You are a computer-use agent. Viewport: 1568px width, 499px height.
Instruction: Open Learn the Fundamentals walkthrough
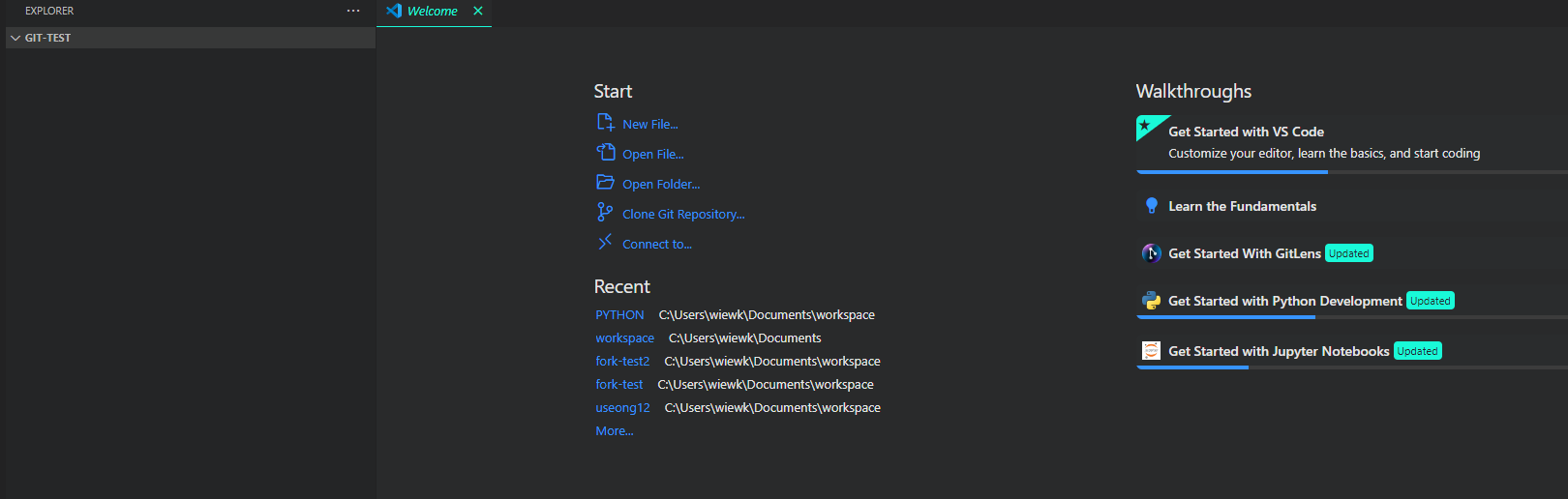pyautogui.click(x=1352, y=206)
